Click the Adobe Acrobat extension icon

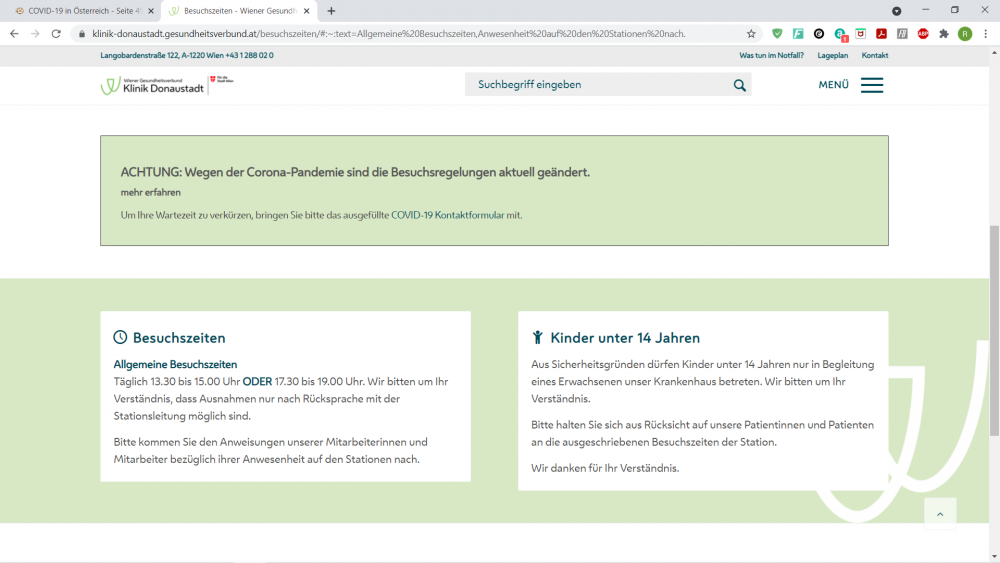[x=882, y=33]
